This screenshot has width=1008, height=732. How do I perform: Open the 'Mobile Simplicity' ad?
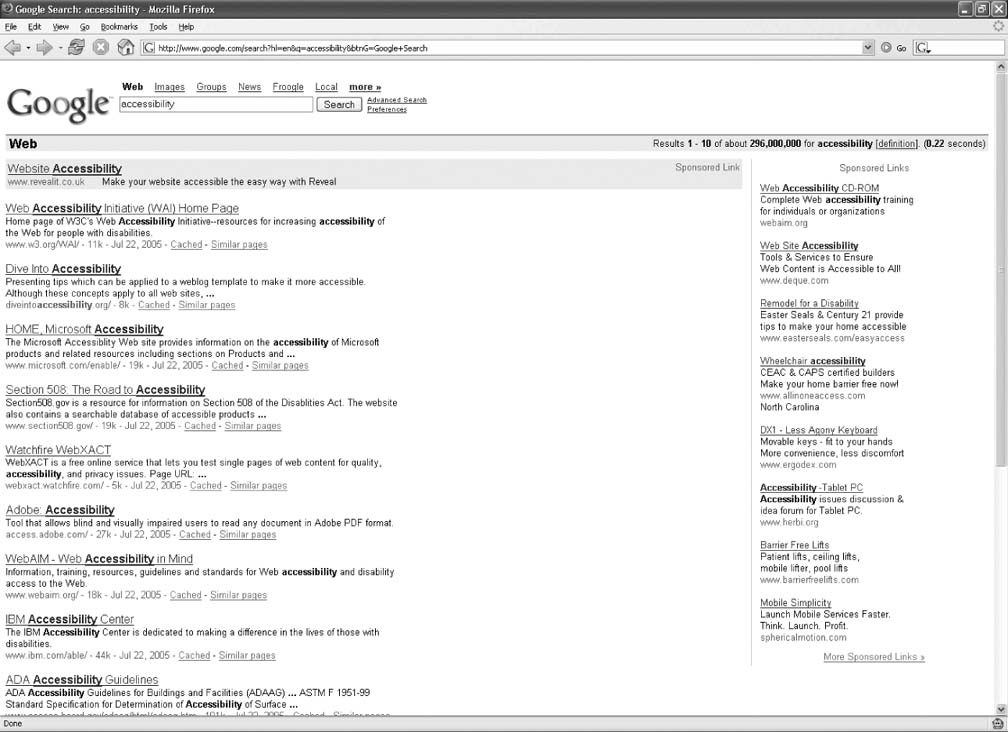click(x=796, y=603)
